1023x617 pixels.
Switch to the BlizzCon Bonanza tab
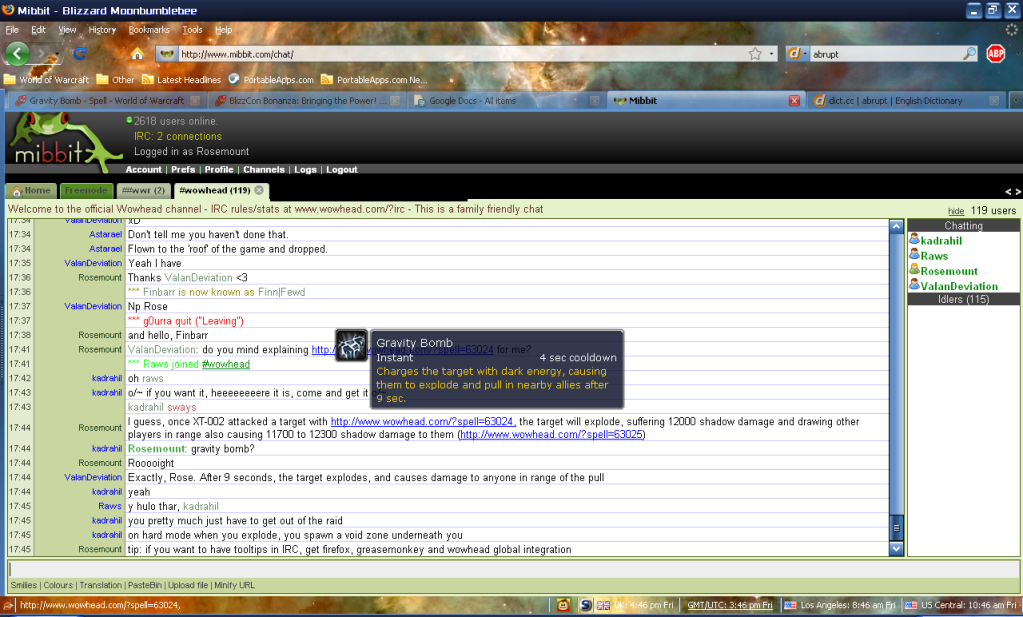(307, 100)
